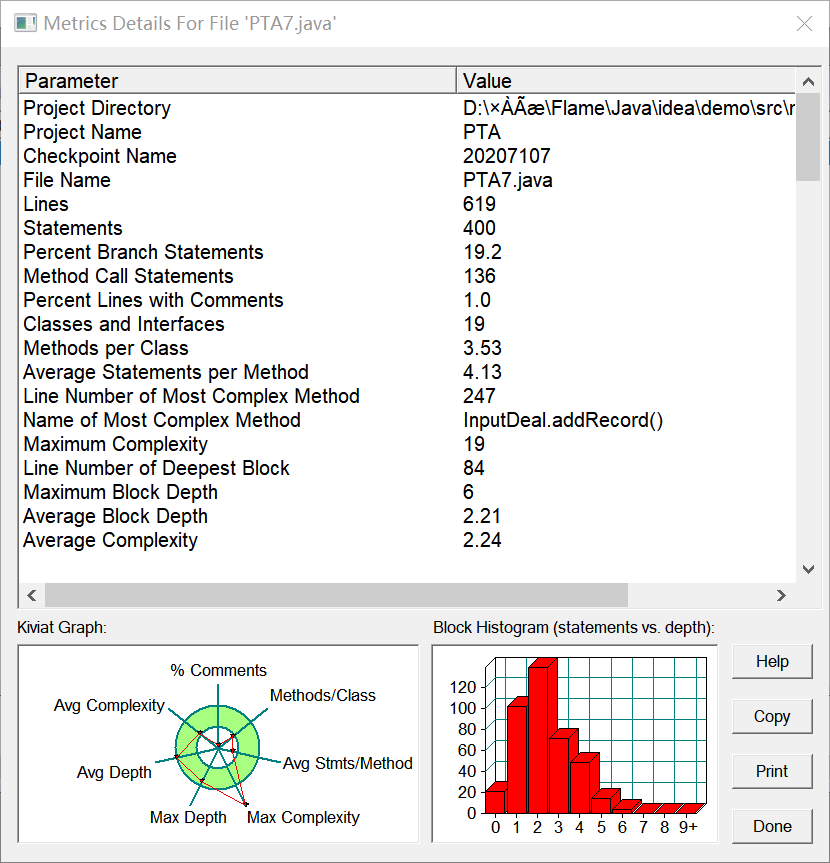Click the Average Complexity value 2.24
Viewport: 830px width, 863px height.
tap(482, 540)
